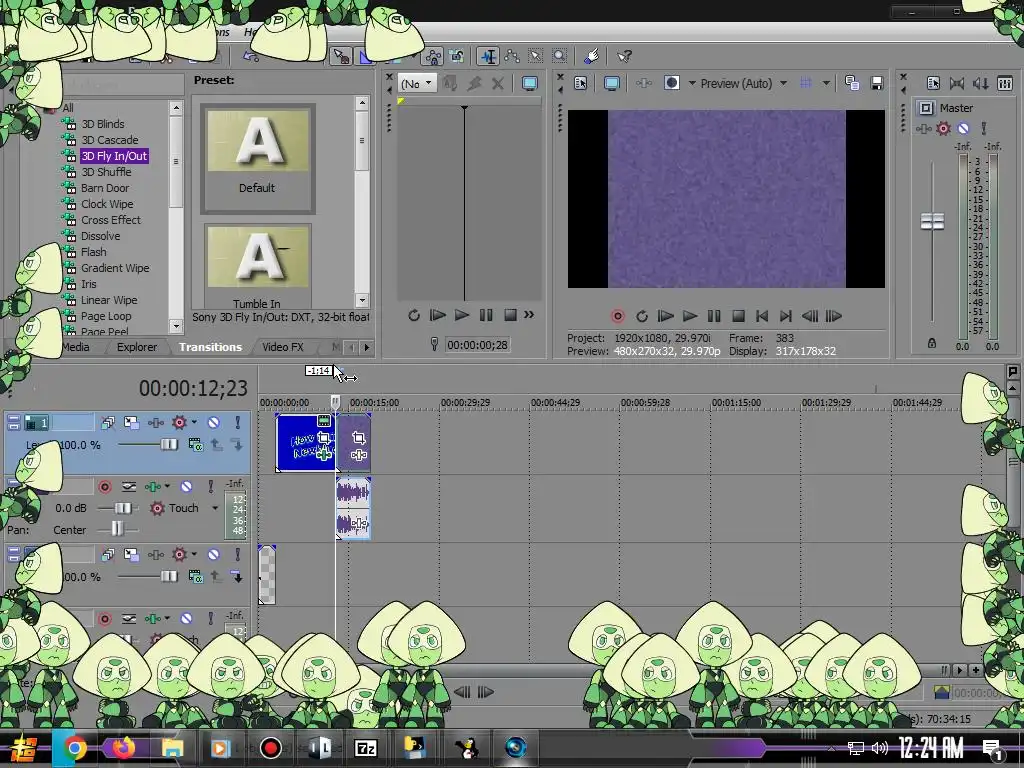Solo video track 1
This screenshot has height=768, width=1024.
point(238,423)
